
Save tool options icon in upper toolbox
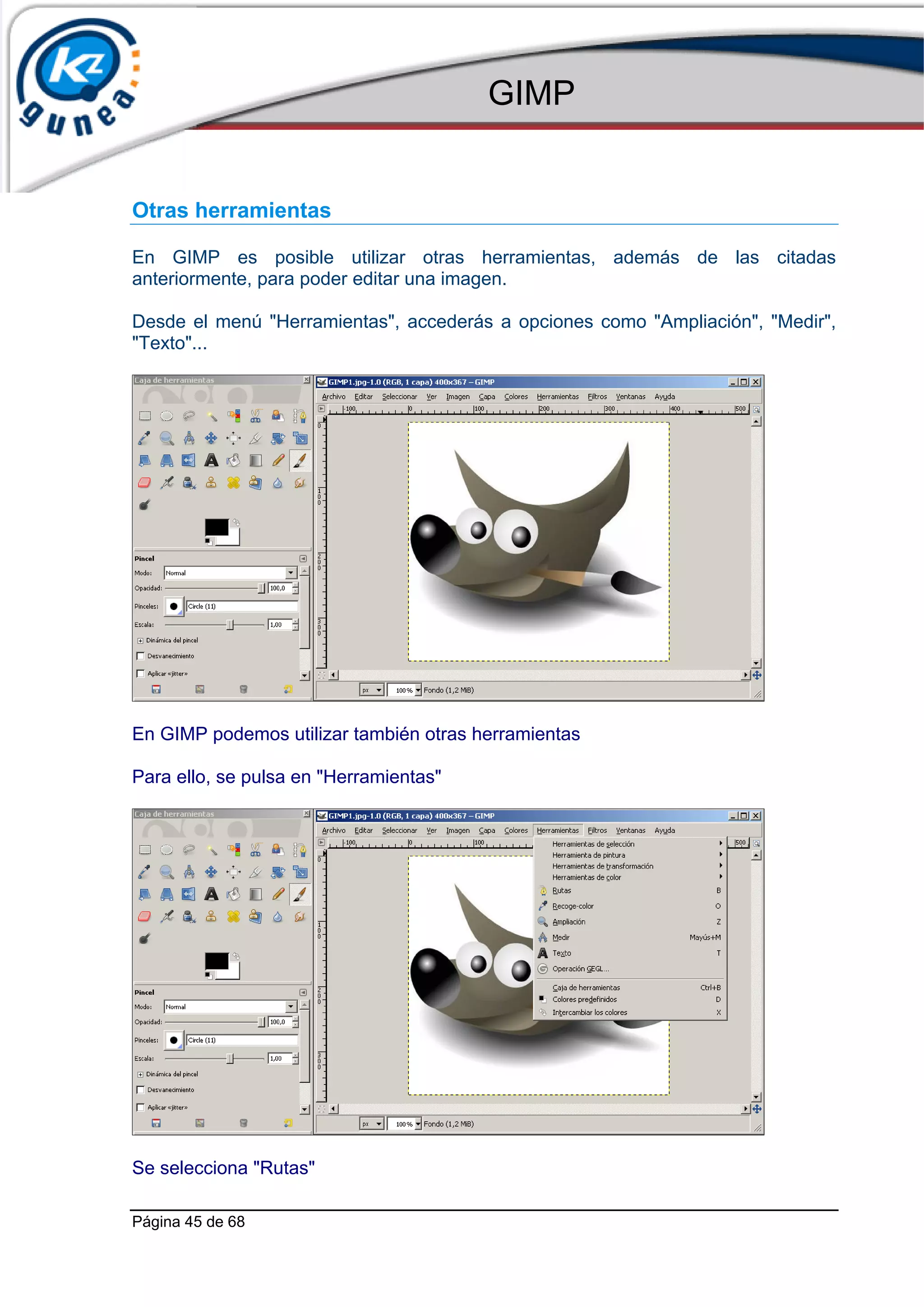pos(156,689)
